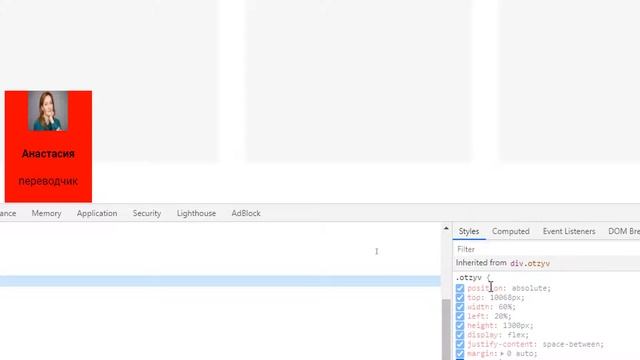
Task: Edit the 'space-between' value
Action: (571, 344)
